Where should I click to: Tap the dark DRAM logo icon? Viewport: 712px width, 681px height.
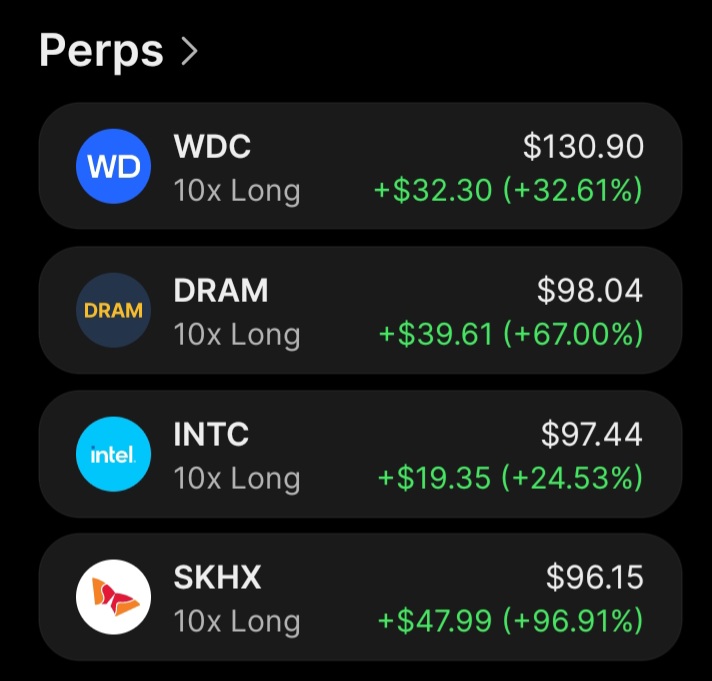113,310
